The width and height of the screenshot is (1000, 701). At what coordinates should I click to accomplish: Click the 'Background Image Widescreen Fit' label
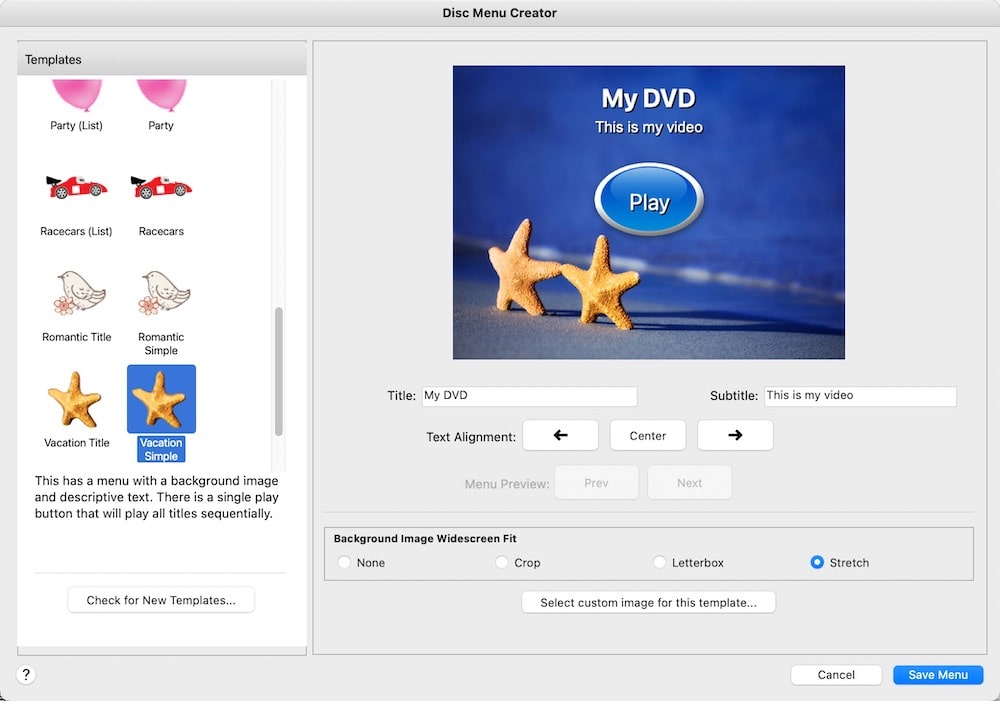click(425, 538)
